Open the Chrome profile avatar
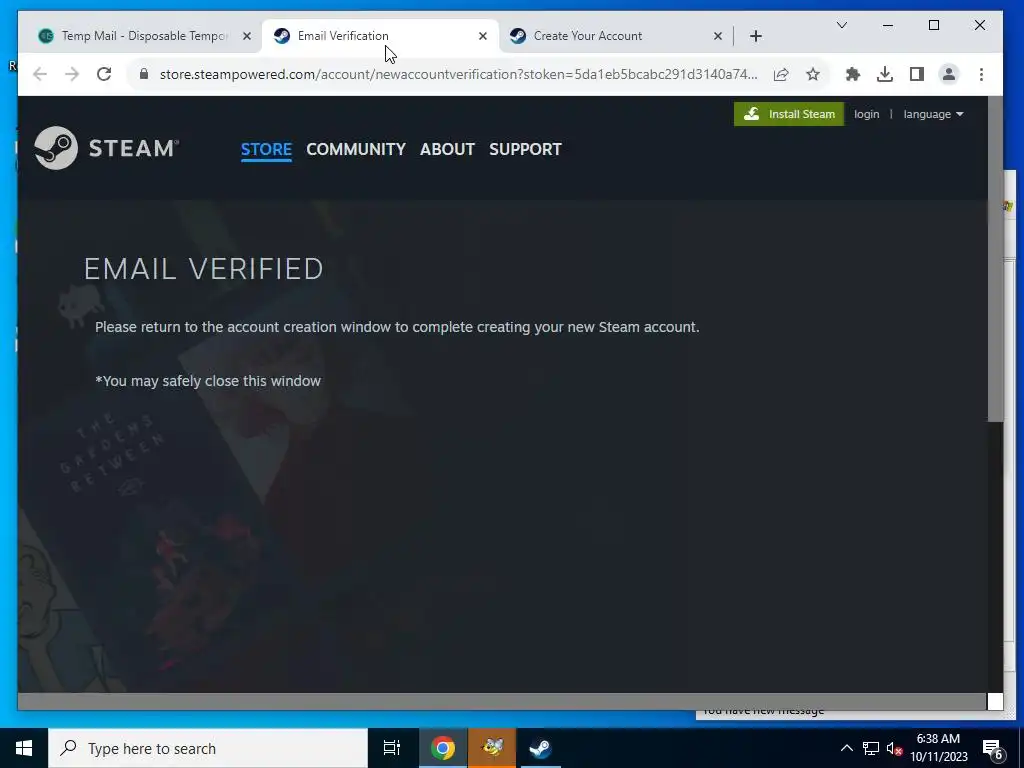The height and width of the screenshot is (768, 1024). point(949,74)
